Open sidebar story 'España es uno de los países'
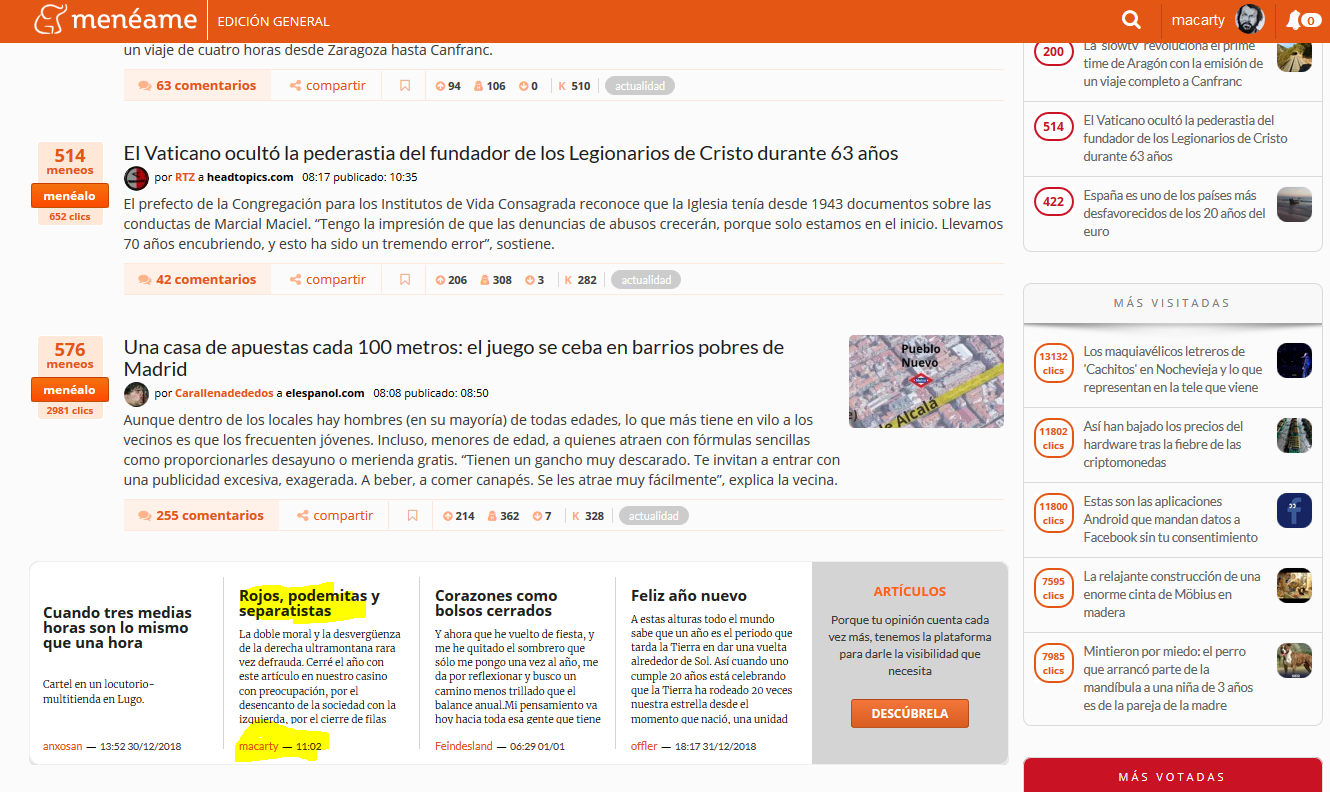The height and width of the screenshot is (792, 1330). pyautogui.click(x=1174, y=213)
